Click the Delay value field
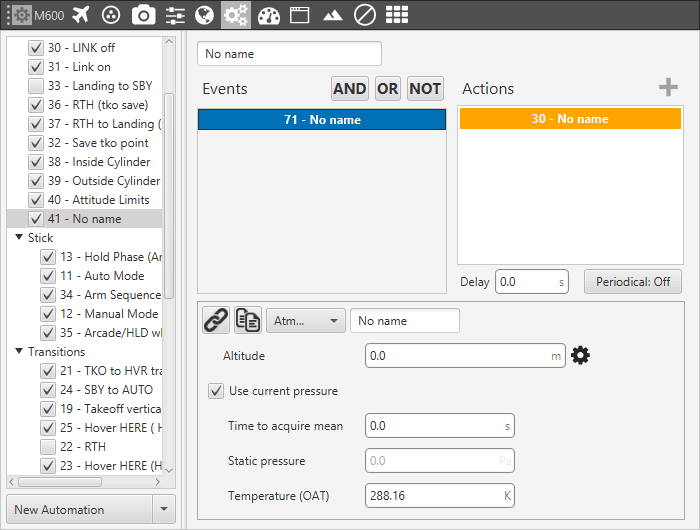This screenshot has width=700, height=530. click(532, 282)
